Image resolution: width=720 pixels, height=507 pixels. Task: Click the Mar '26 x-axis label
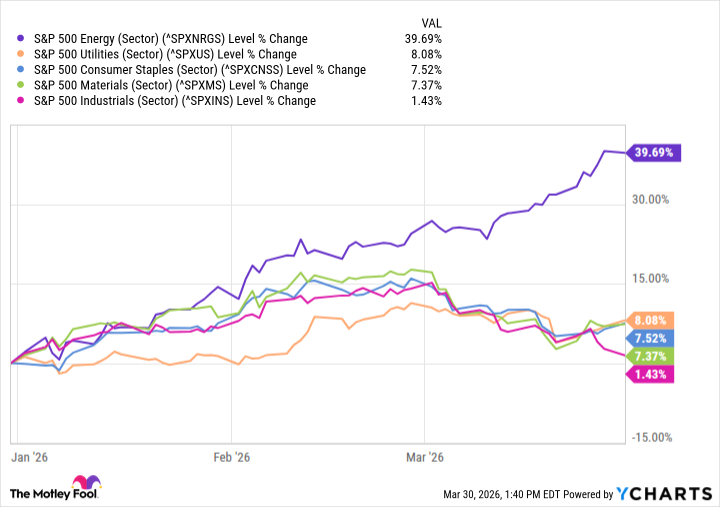(424, 458)
